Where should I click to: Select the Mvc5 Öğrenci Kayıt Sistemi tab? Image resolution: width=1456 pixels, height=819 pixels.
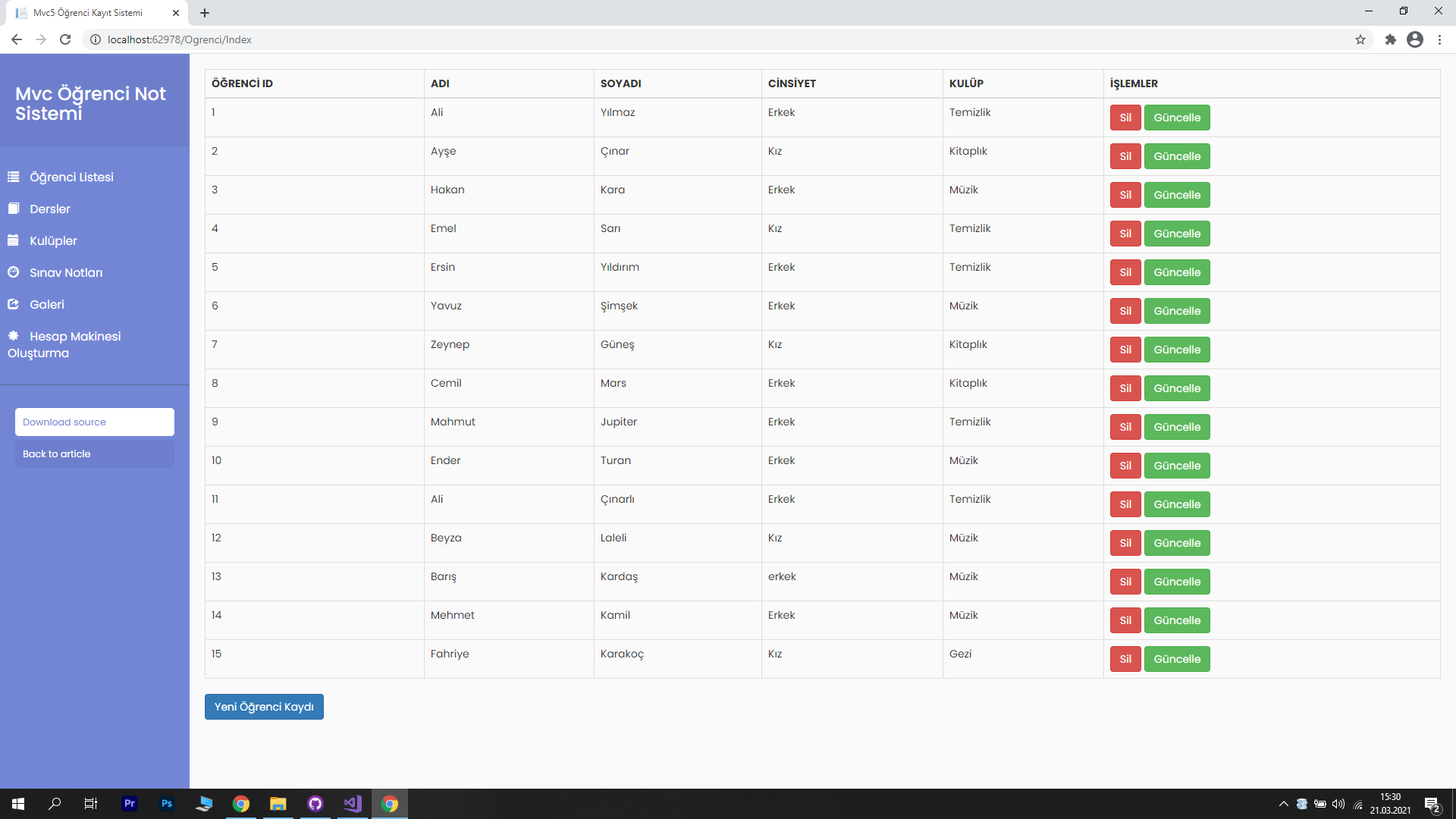[x=97, y=13]
